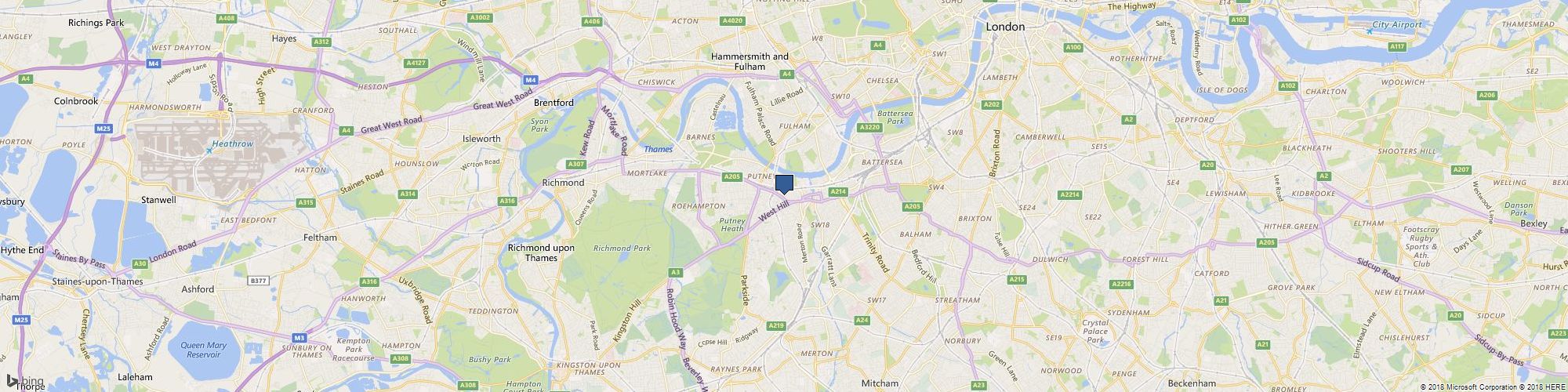Click the Hammersmith and Fulham label

(x=750, y=61)
